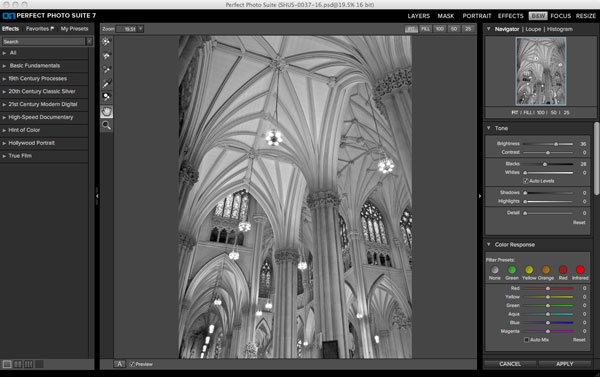Click the Apply button
The image size is (600, 377).
(x=565, y=364)
